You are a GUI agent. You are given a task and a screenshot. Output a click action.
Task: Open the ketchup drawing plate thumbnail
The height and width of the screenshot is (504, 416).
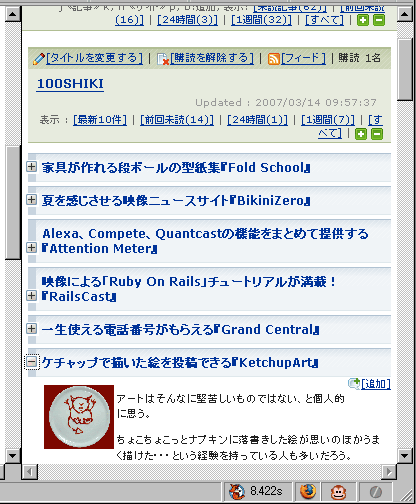click(79, 417)
